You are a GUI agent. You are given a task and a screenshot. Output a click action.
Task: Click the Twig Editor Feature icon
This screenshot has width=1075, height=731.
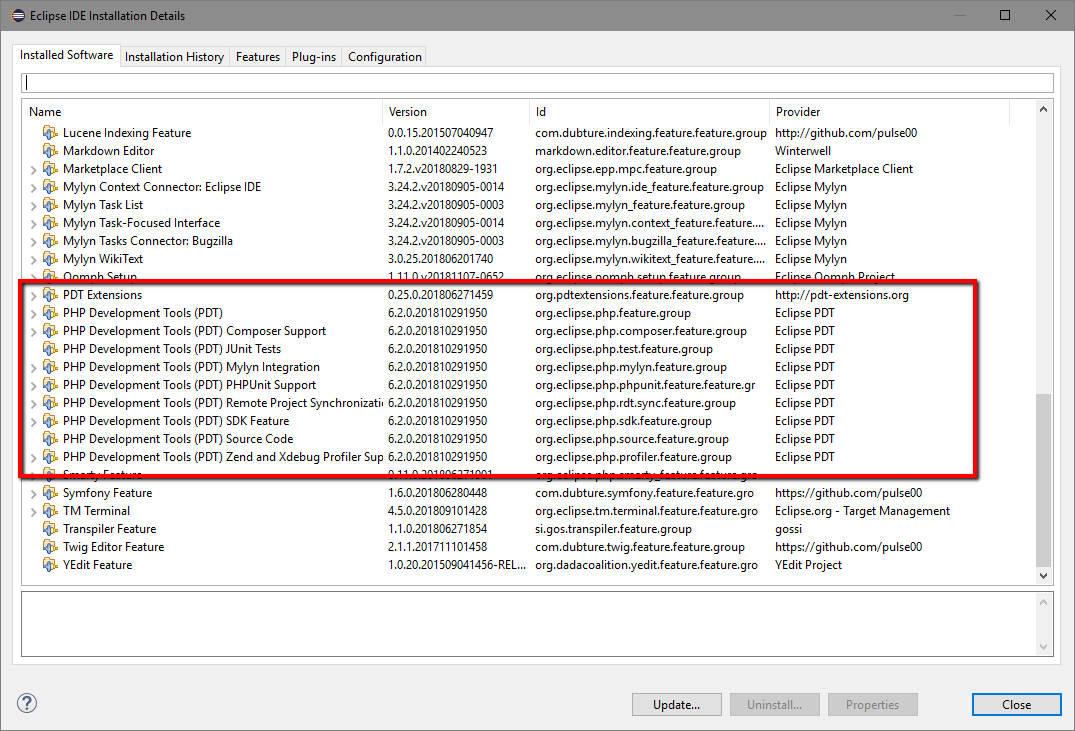point(50,547)
